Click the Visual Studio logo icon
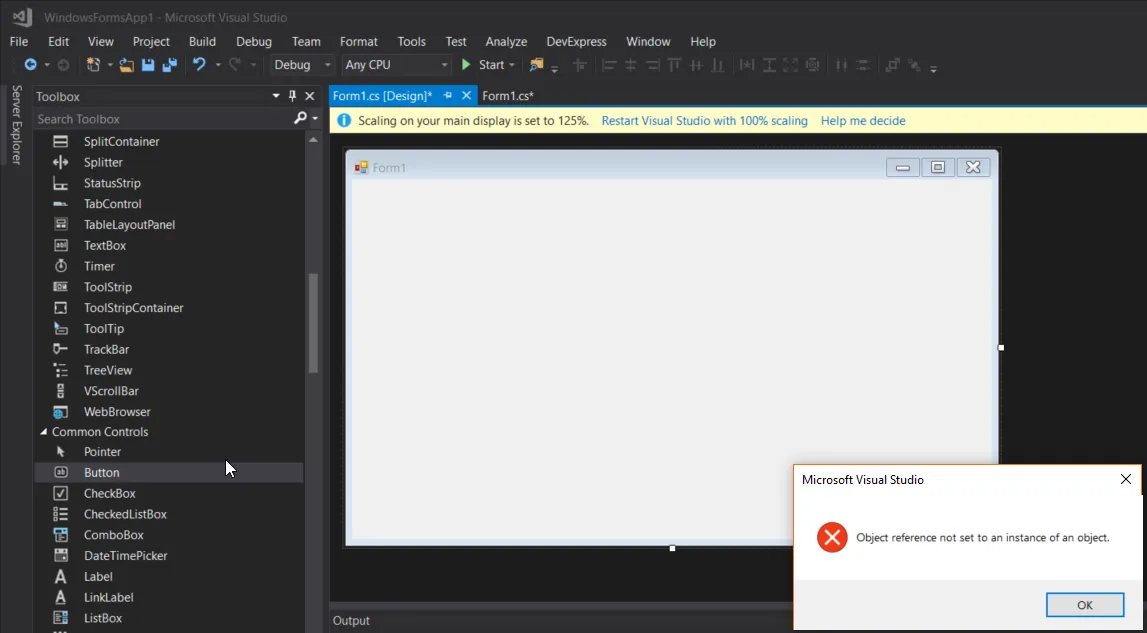 pyautogui.click(x=22, y=17)
